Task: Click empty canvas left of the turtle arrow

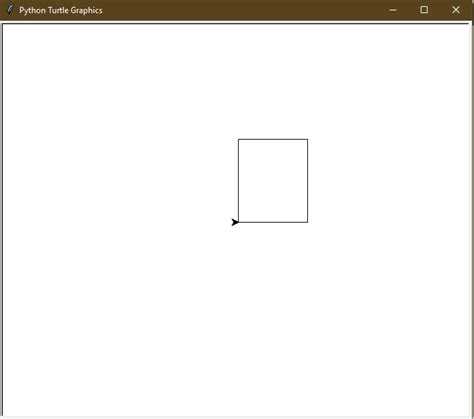Action: 117,222
